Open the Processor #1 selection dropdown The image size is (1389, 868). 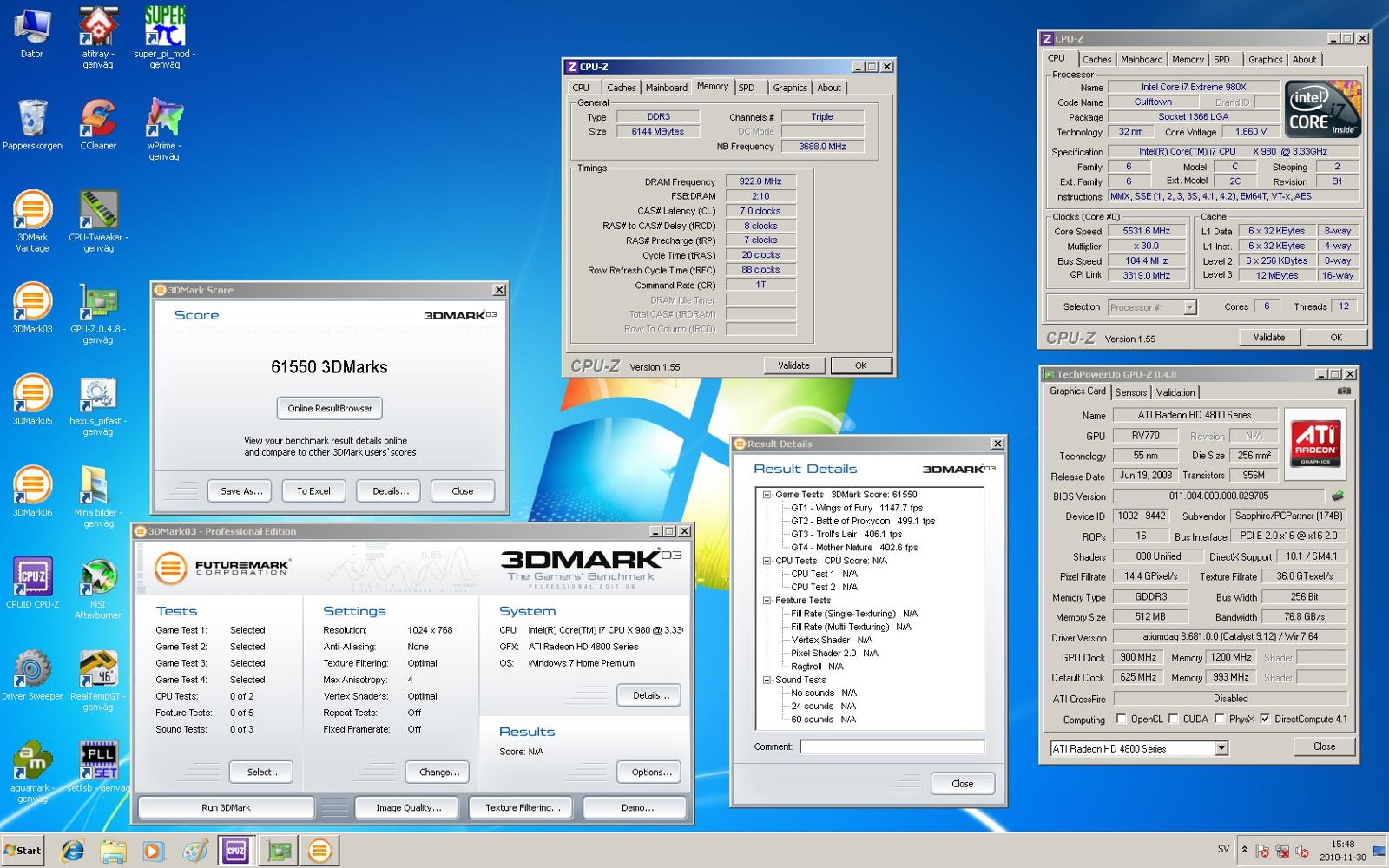pos(1190,307)
